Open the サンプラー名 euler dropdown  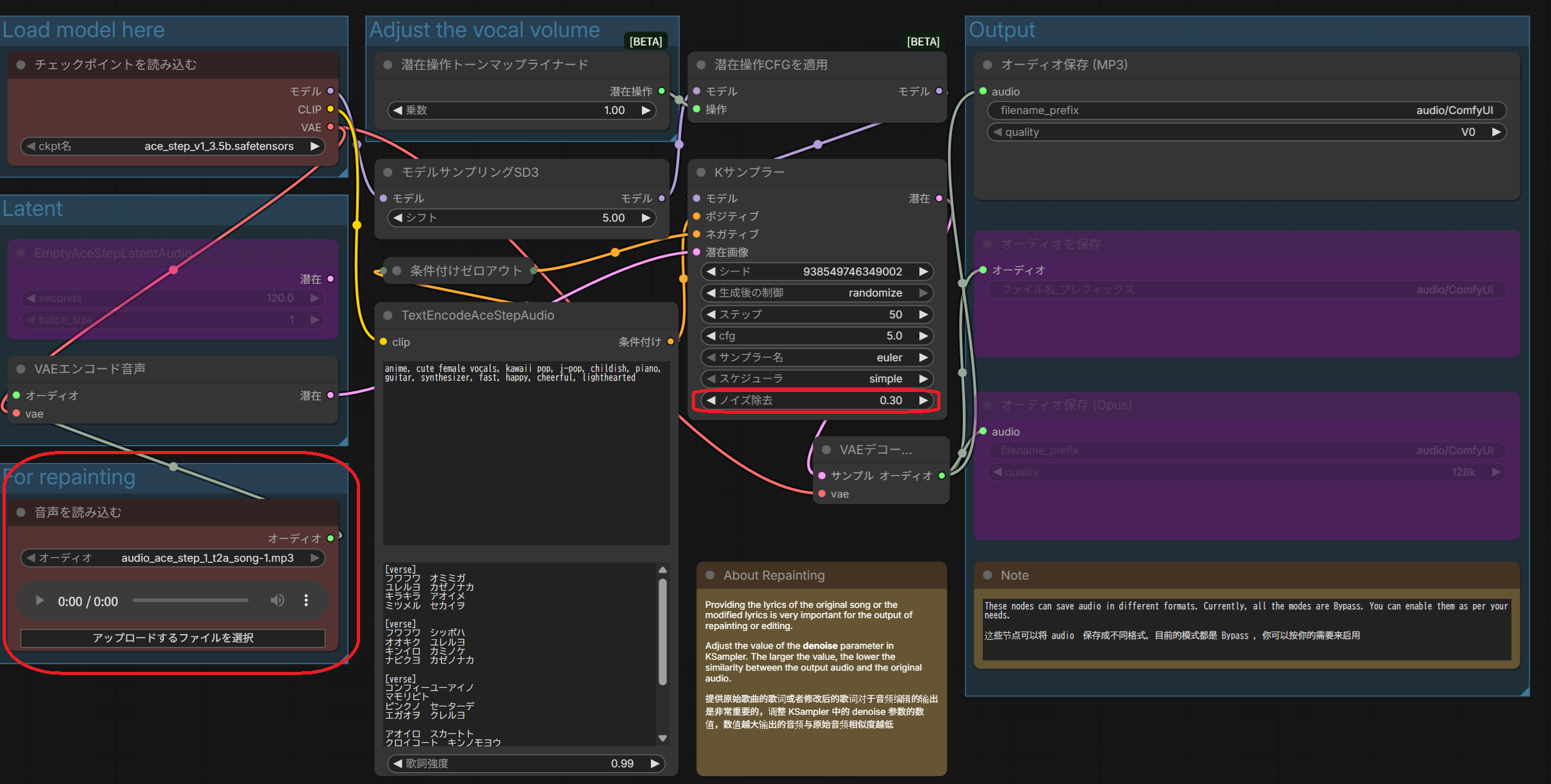(817, 357)
